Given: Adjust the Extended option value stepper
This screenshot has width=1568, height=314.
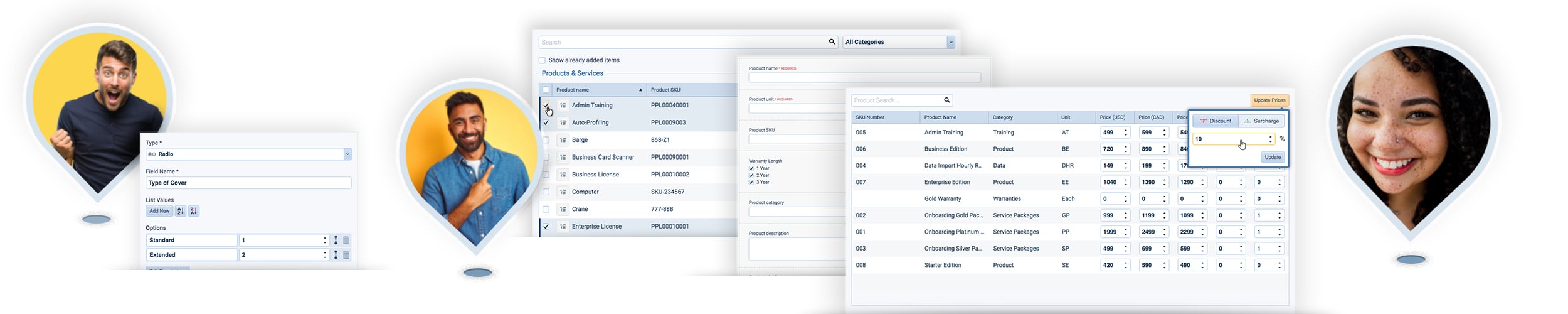Looking at the screenshot, I should pyautogui.click(x=325, y=255).
